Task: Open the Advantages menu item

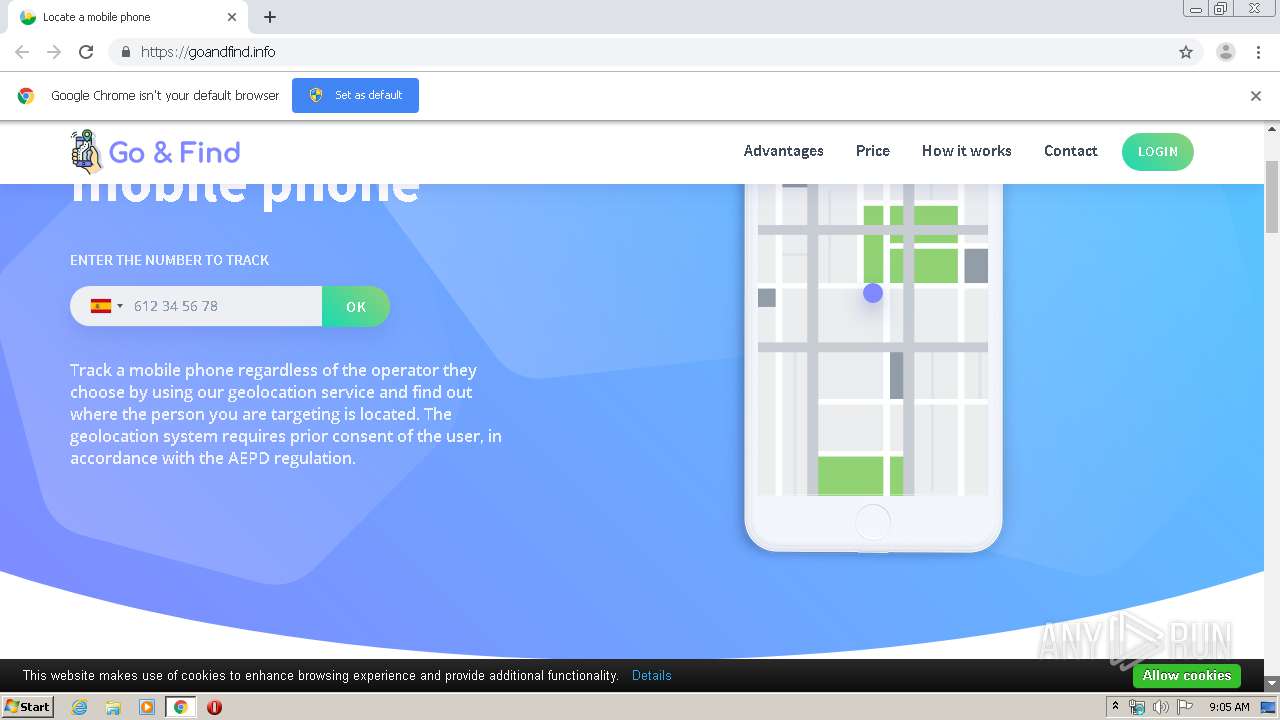Action: [x=784, y=151]
